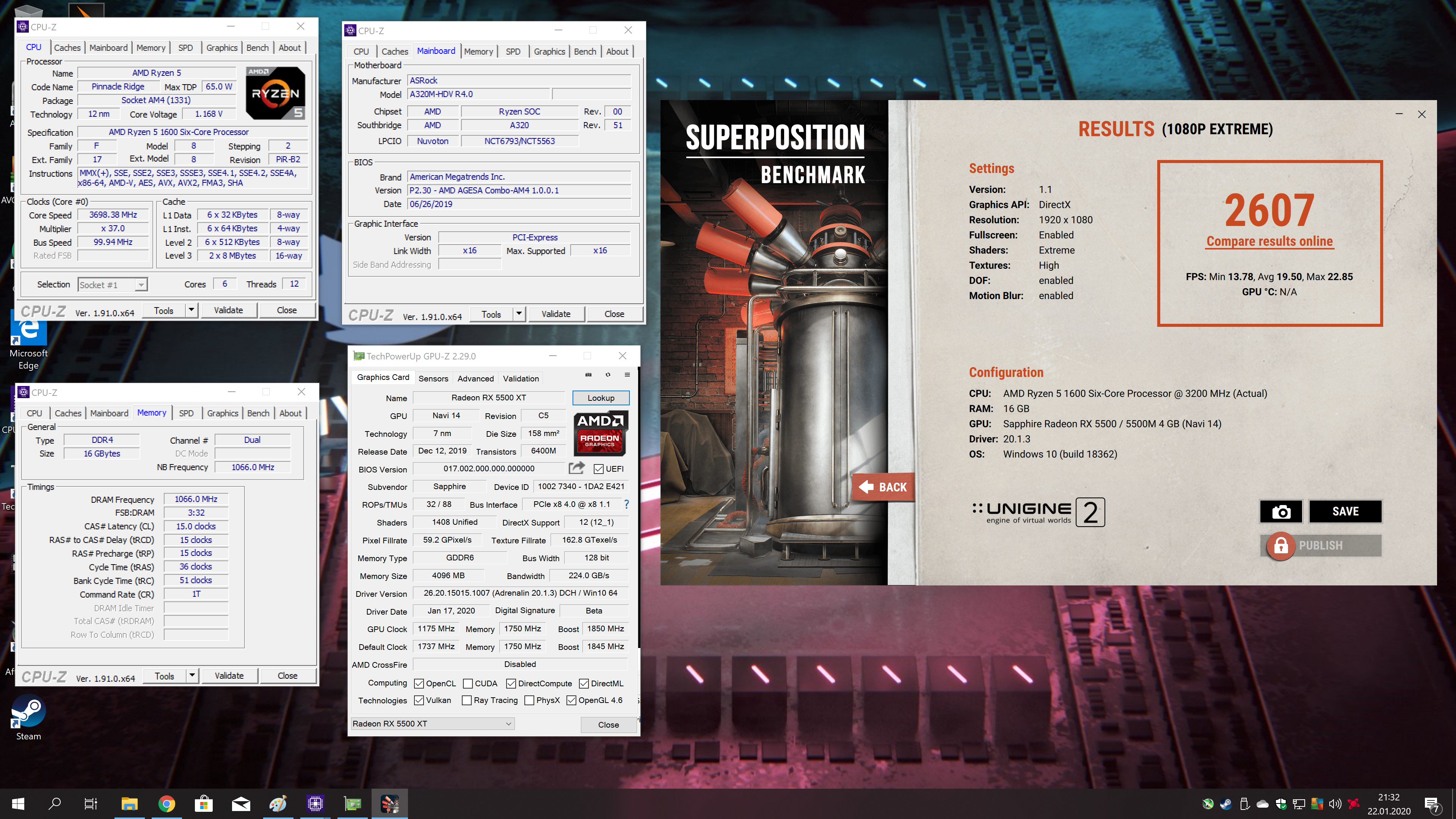This screenshot has width=1456, height=819.
Task: Expand the Tools arrow in the Mainboard CPU-Z window
Action: (519, 314)
